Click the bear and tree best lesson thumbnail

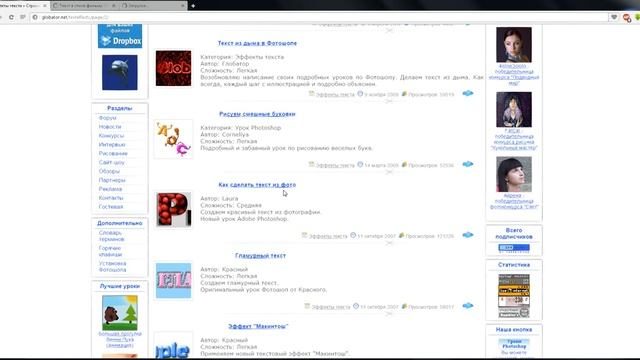120,313
